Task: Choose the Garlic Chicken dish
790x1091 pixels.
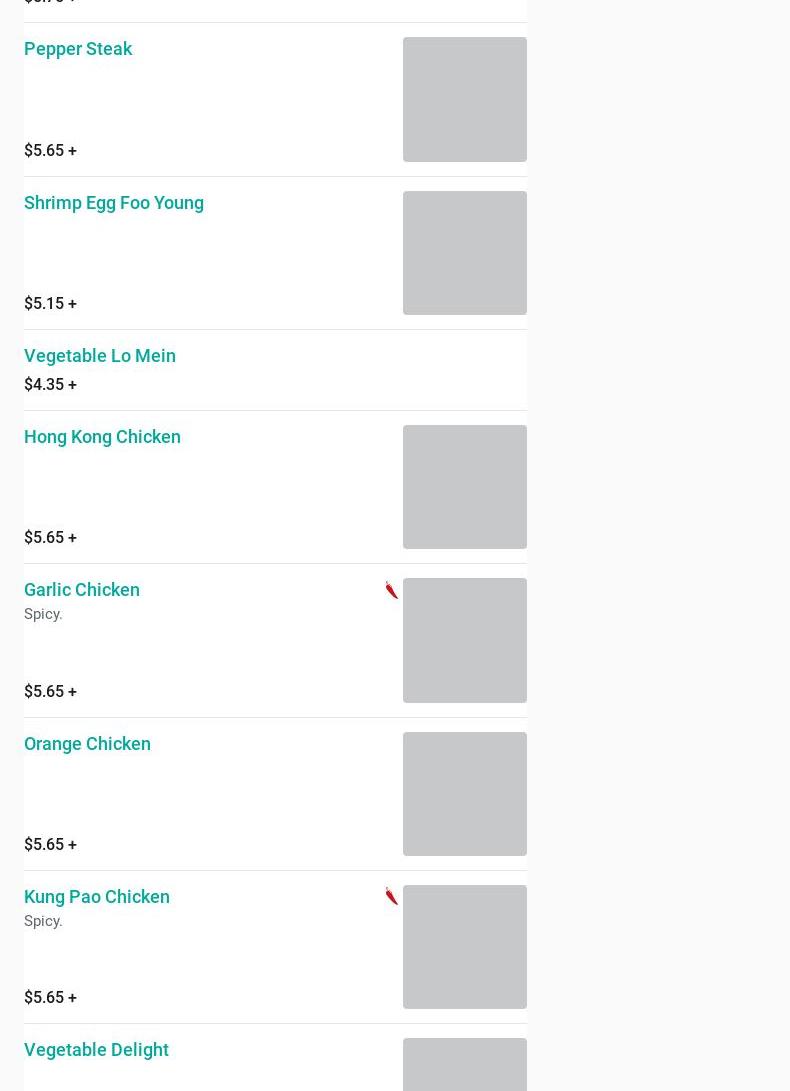Action: coord(82,590)
